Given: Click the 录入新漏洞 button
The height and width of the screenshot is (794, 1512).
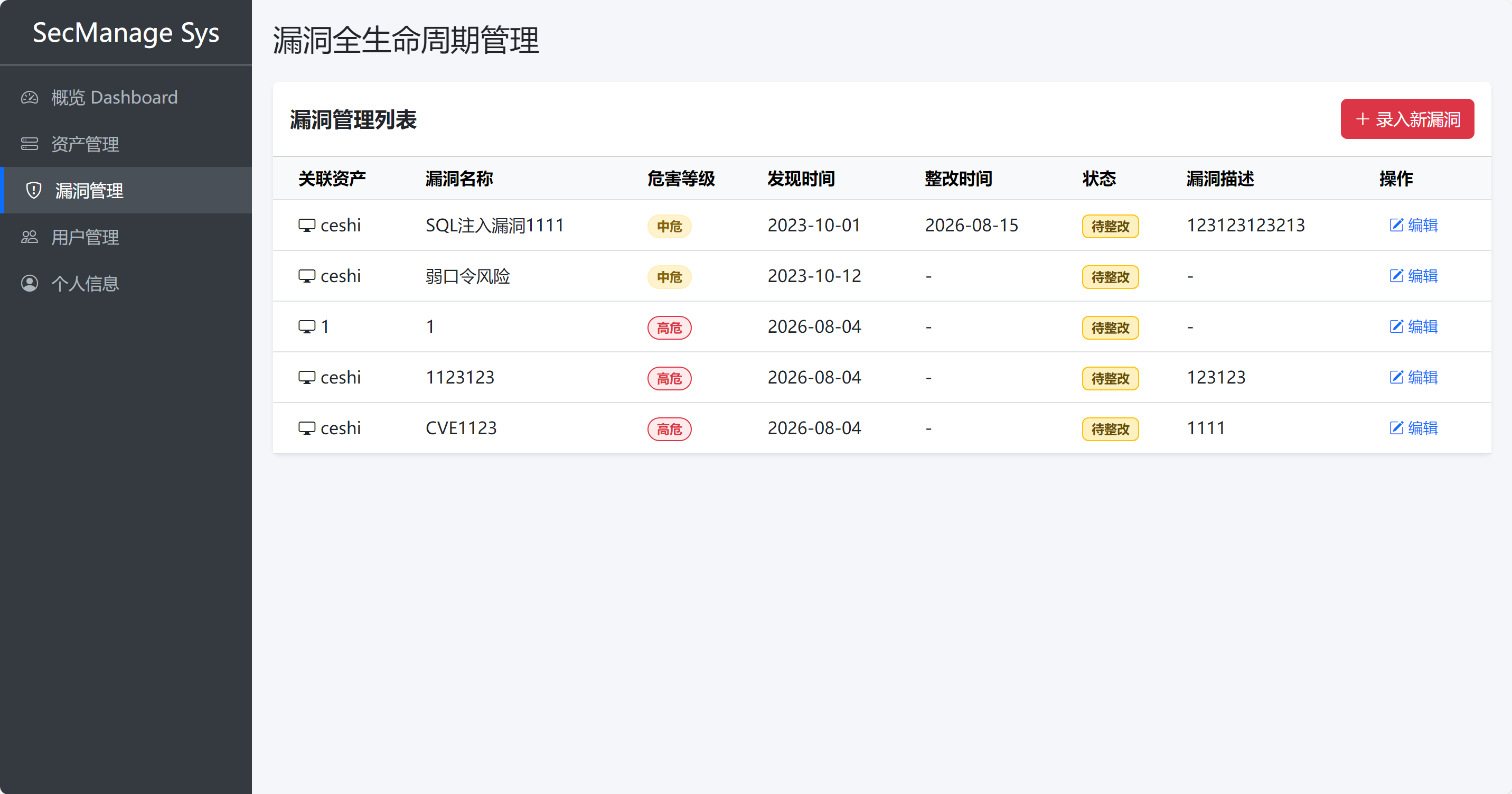Looking at the screenshot, I should click(1407, 119).
